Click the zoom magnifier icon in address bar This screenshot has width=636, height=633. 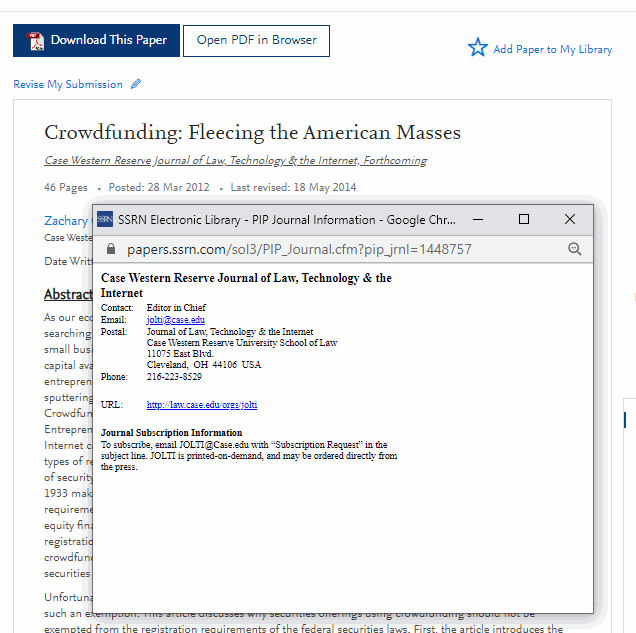click(574, 249)
